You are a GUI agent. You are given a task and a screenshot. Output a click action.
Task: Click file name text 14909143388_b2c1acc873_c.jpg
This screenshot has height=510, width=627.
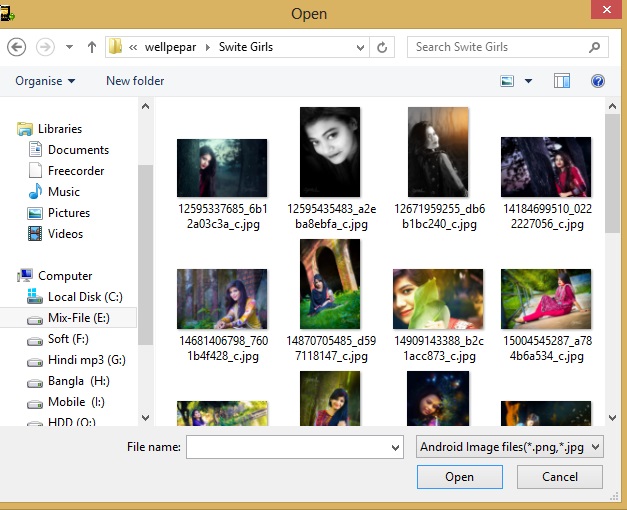[x=439, y=348]
